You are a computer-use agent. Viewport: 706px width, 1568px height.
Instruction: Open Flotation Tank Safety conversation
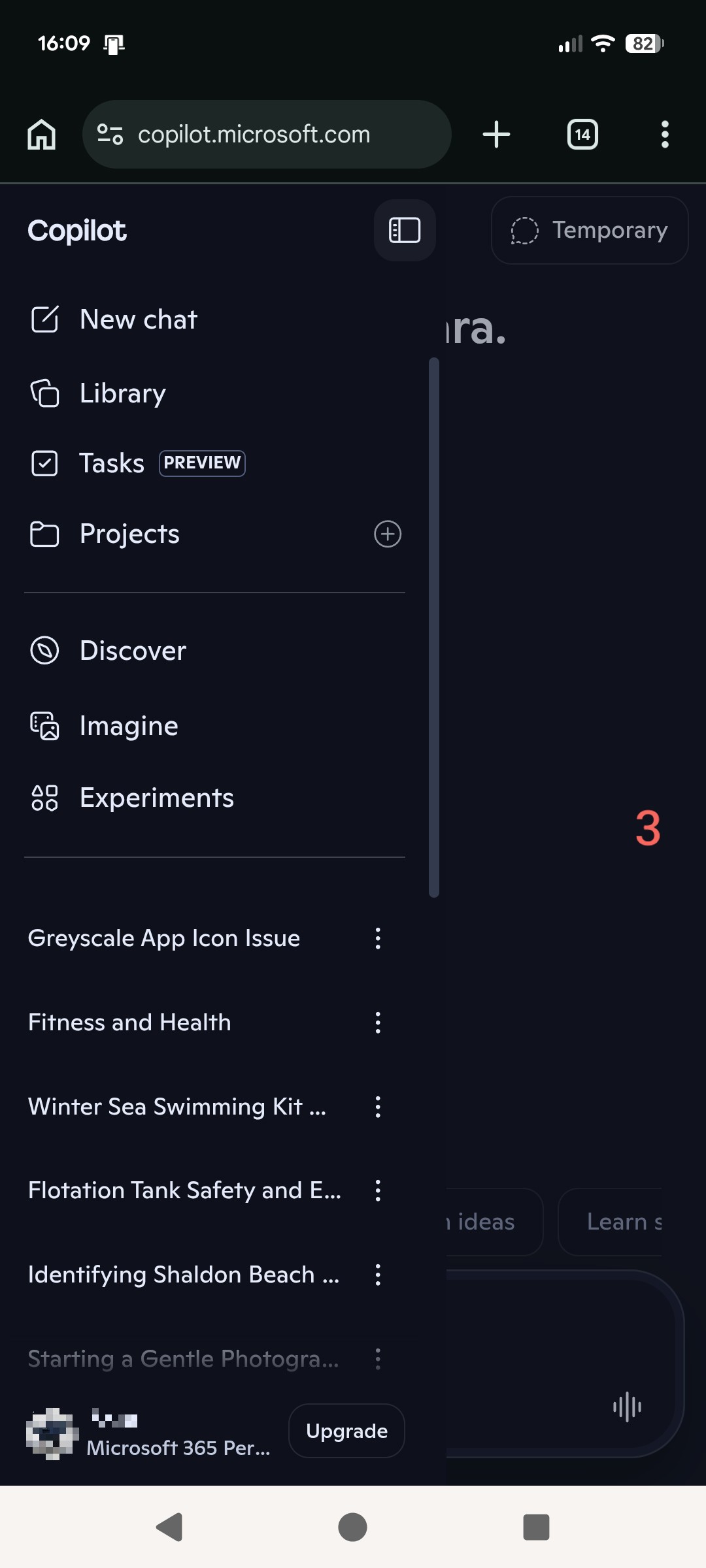[184, 1190]
